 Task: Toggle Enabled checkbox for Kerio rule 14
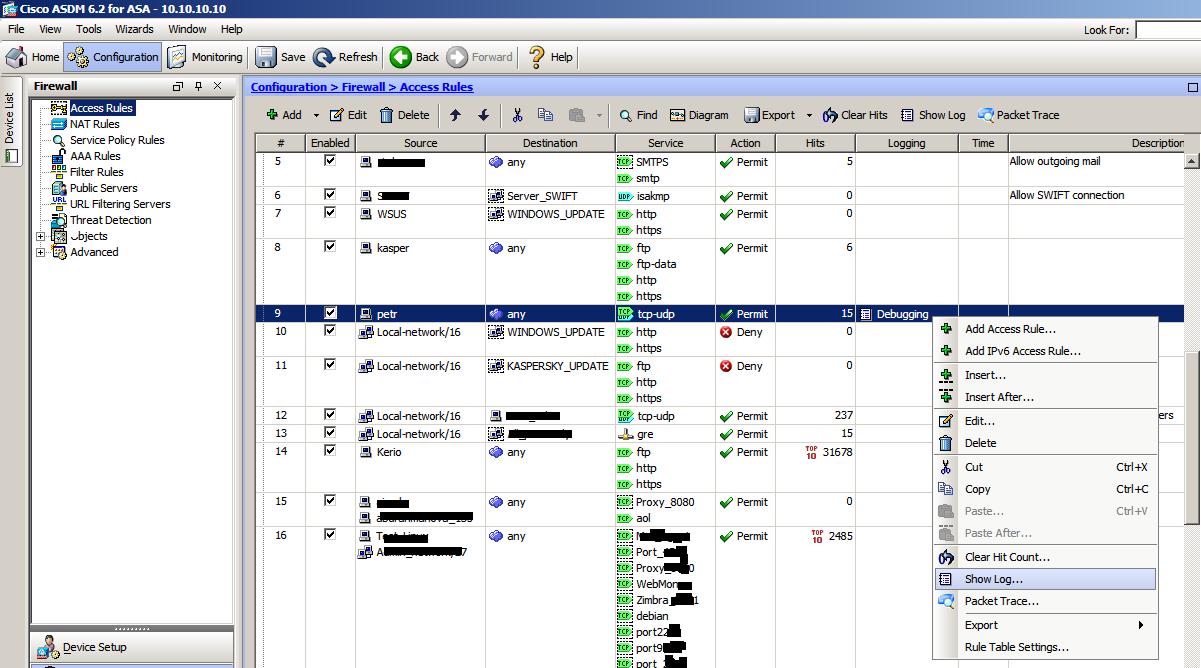[x=330, y=450]
